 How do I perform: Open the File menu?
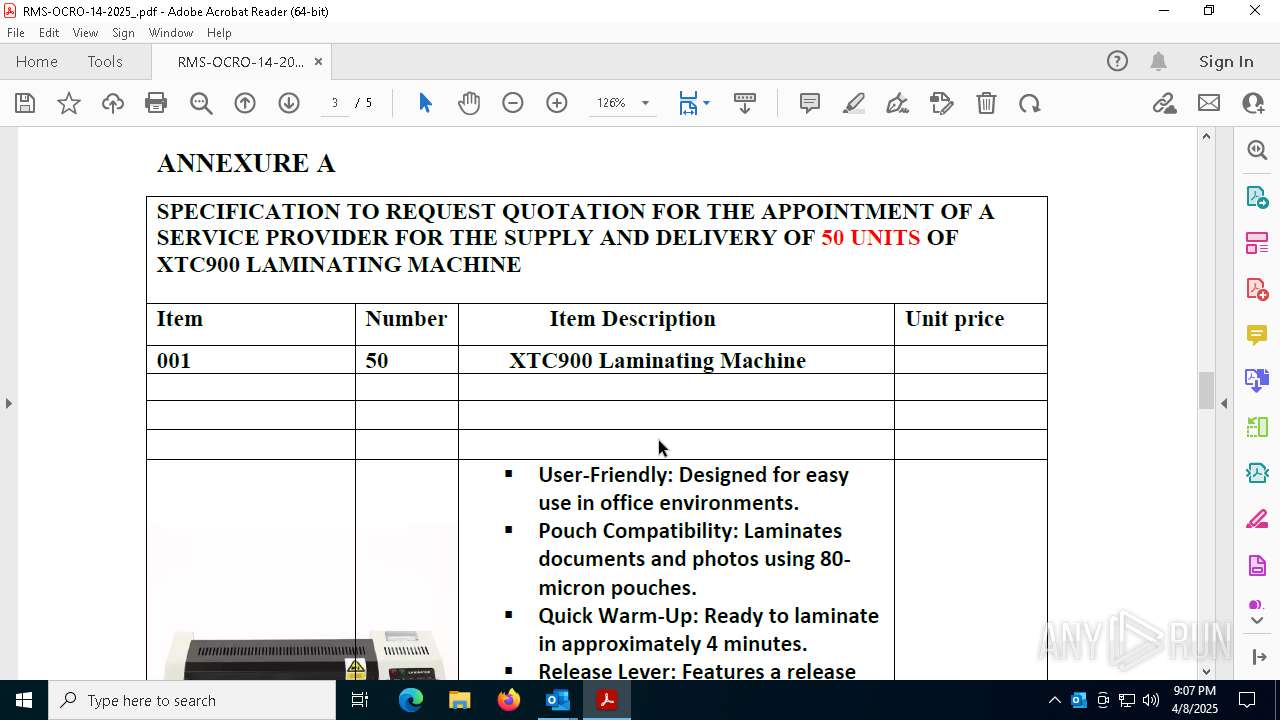[x=16, y=33]
